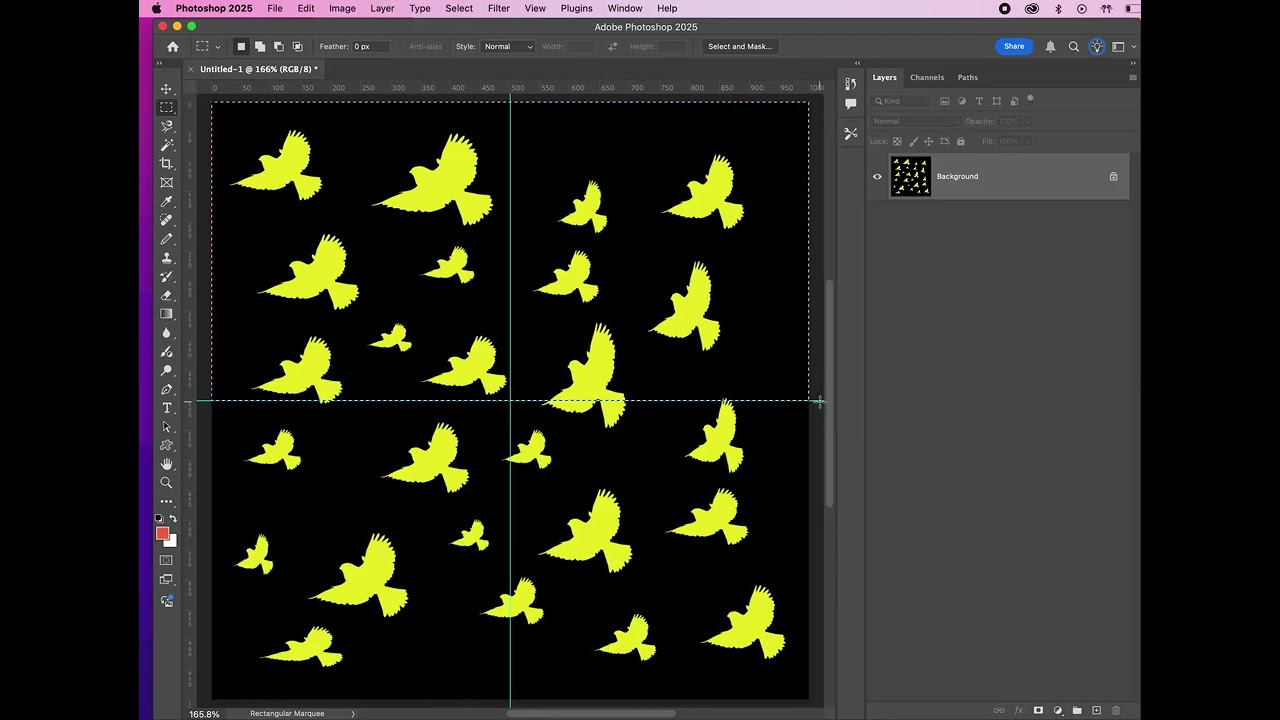
Task: Open the tool preset picker arrow
Action: pyautogui.click(x=217, y=46)
